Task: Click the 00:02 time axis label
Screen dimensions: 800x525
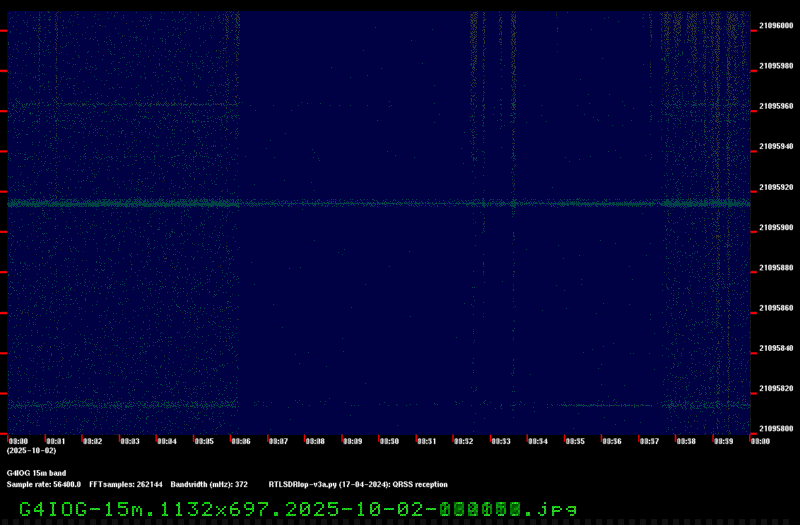Action: click(93, 441)
